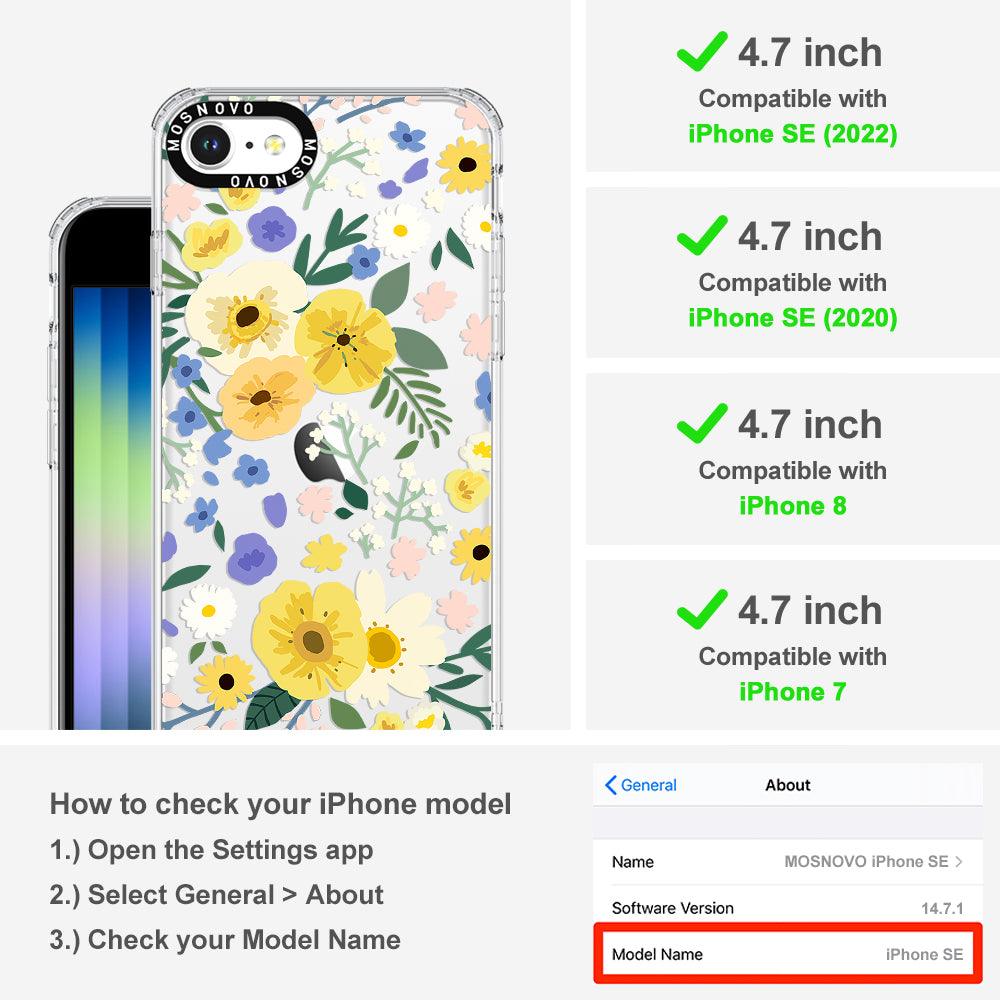
Task: Click the iPhone 7 compatibility text
Action: coord(793,691)
